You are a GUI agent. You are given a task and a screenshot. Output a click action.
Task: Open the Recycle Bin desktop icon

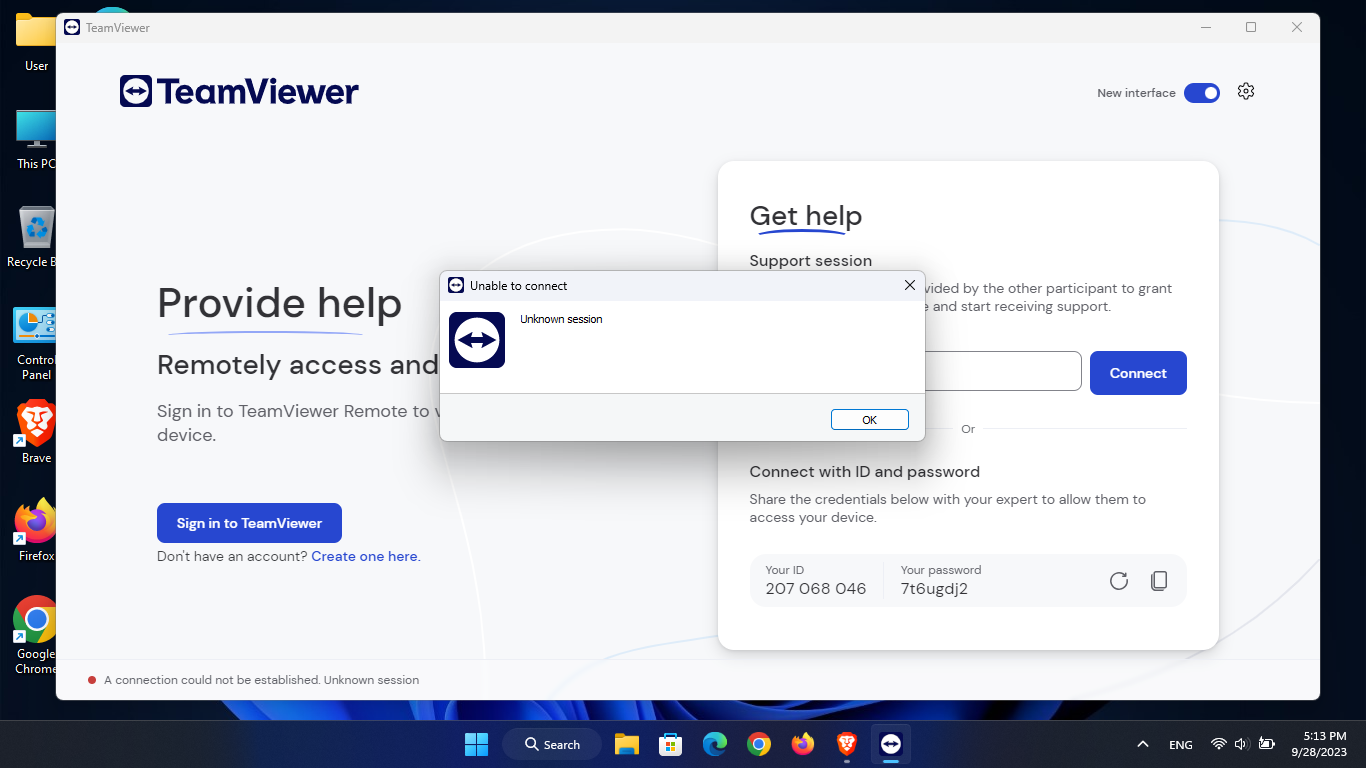pyautogui.click(x=35, y=228)
